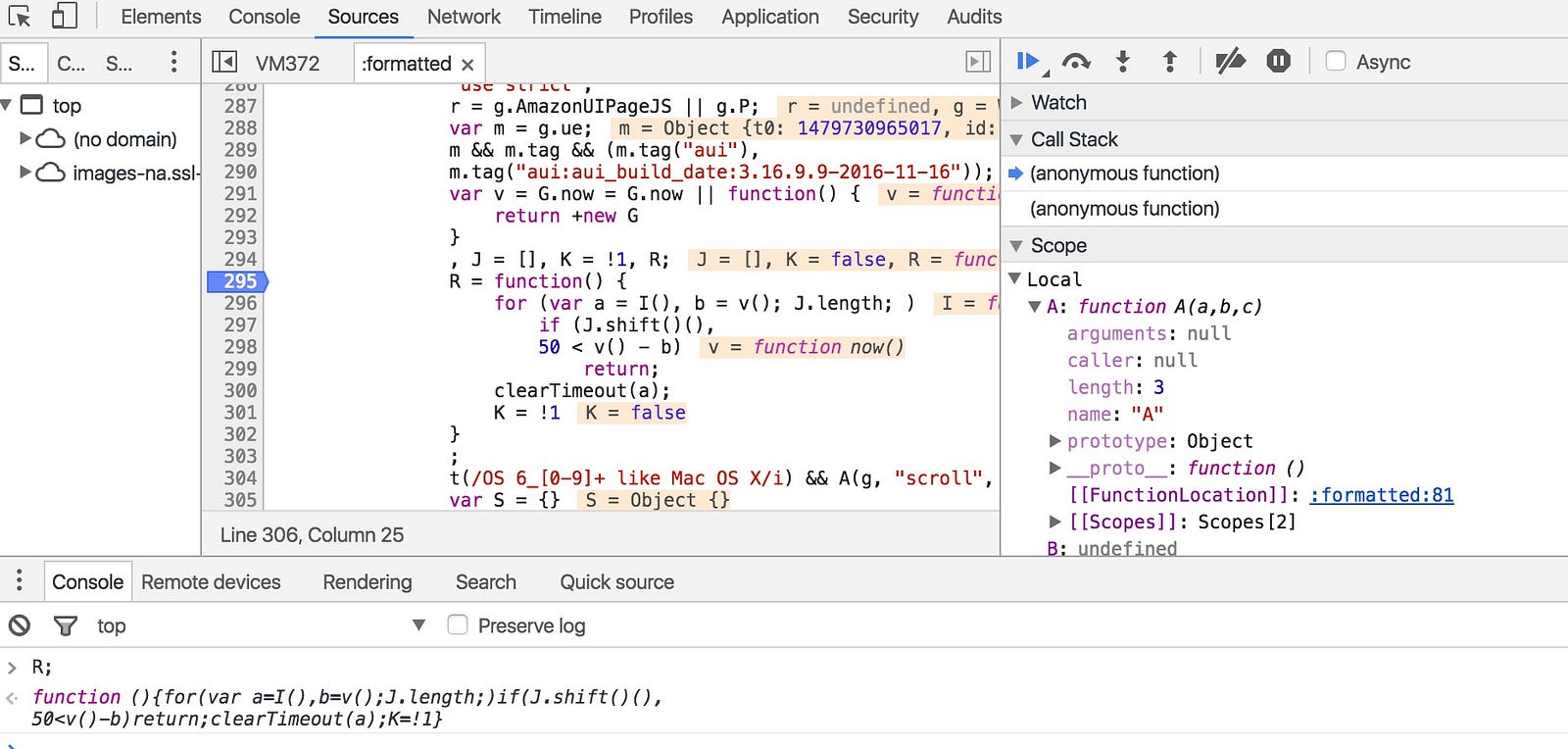Select the first navigator tab labeled S...
The width and height of the screenshot is (1568, 749).
click(22, 64)
